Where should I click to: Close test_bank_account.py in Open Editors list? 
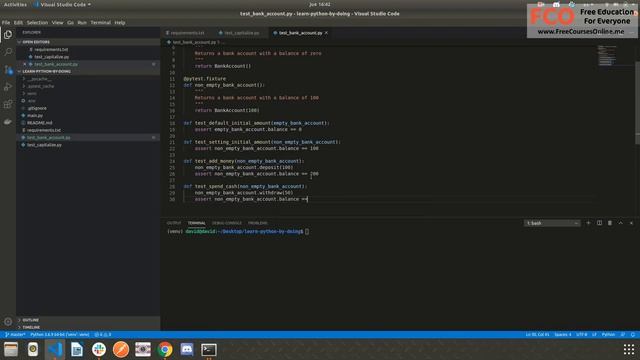point(25,64)
